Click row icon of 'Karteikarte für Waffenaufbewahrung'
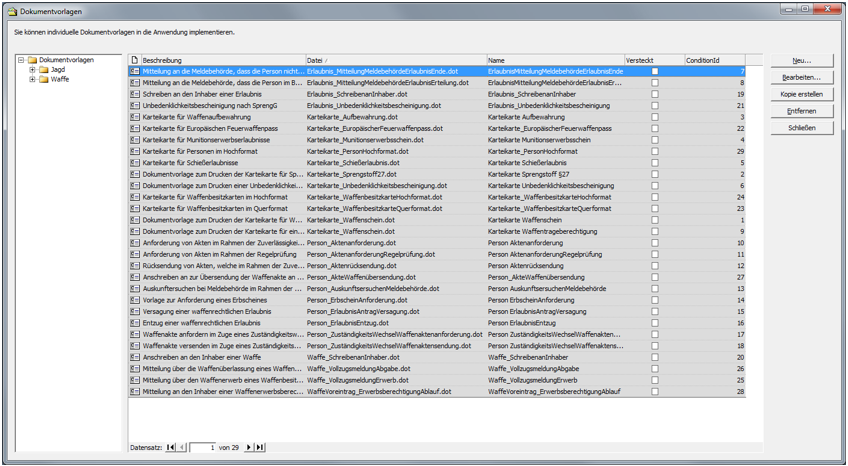This screenshot has height=466, width=848. [x=135, y=117]
